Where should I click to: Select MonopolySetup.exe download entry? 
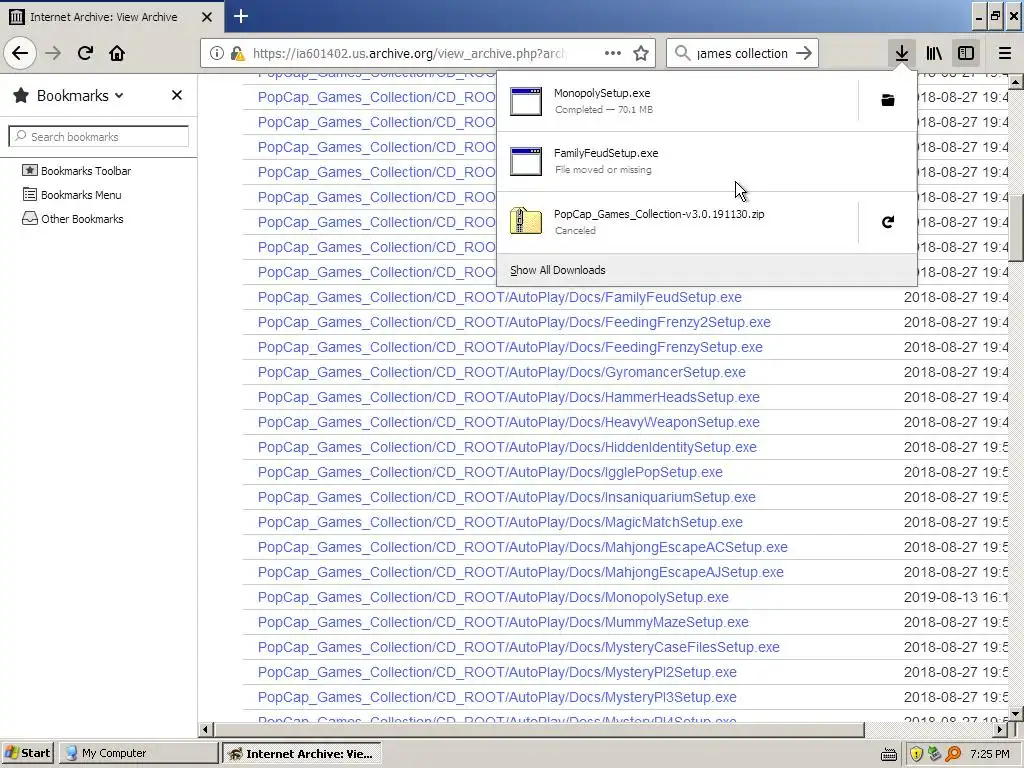[x=678, y=101]
